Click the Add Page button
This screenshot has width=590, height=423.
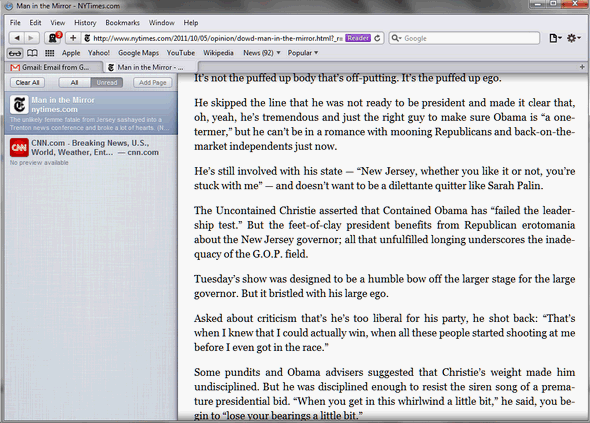(x=152, y=82)
